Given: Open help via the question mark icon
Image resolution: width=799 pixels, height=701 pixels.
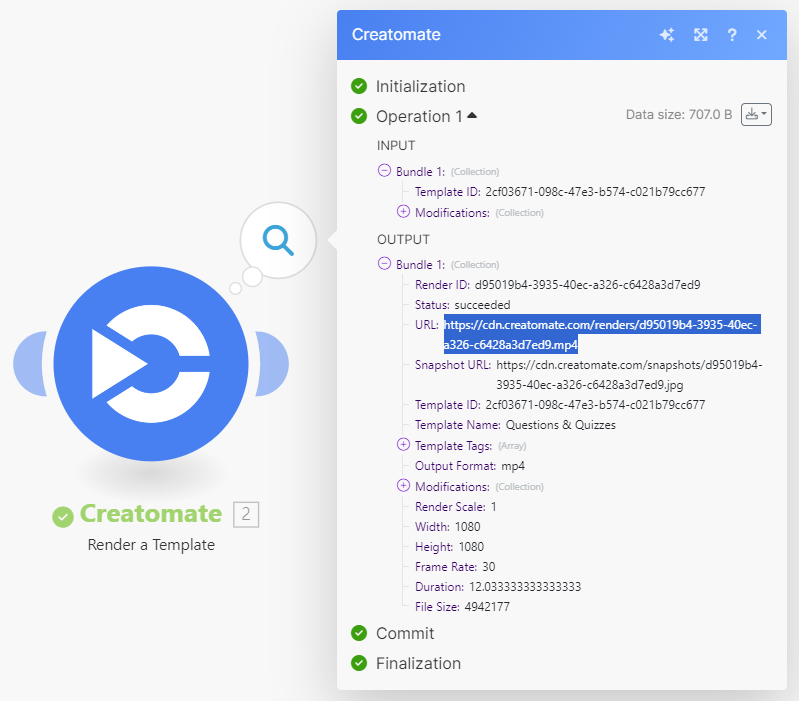Looking at the screenshot, I should 732,35.
